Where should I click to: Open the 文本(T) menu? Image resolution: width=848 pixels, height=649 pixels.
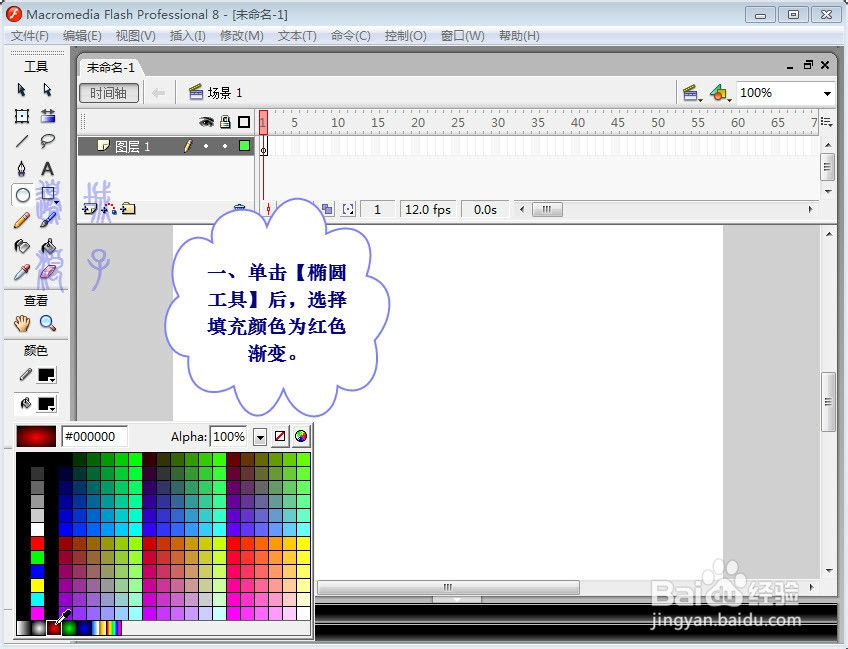click(x=297, y=36)
